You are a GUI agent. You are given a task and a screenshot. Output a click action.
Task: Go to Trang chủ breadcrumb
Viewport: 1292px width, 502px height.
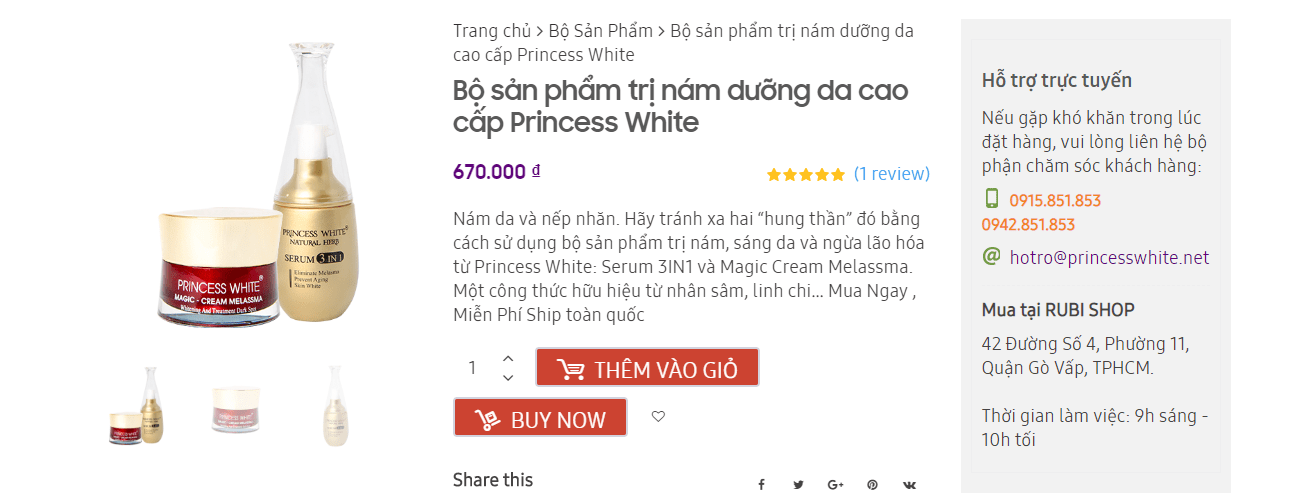click(491, 31)
